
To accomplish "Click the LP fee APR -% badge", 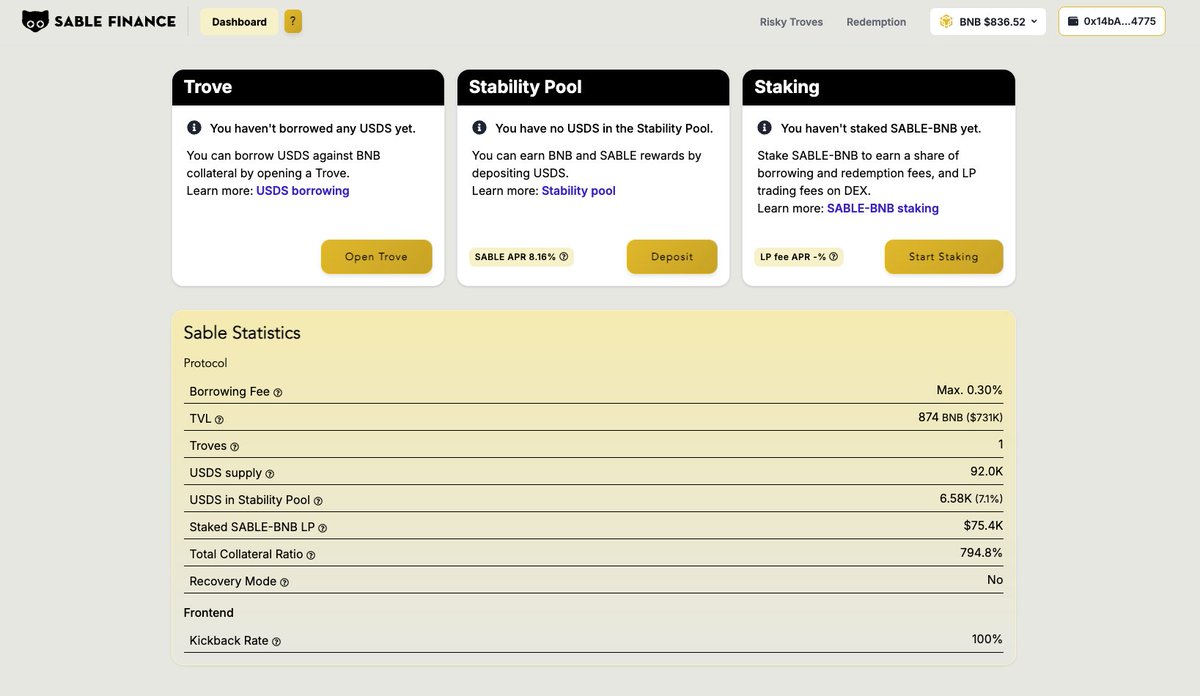I will pos(799,257).
